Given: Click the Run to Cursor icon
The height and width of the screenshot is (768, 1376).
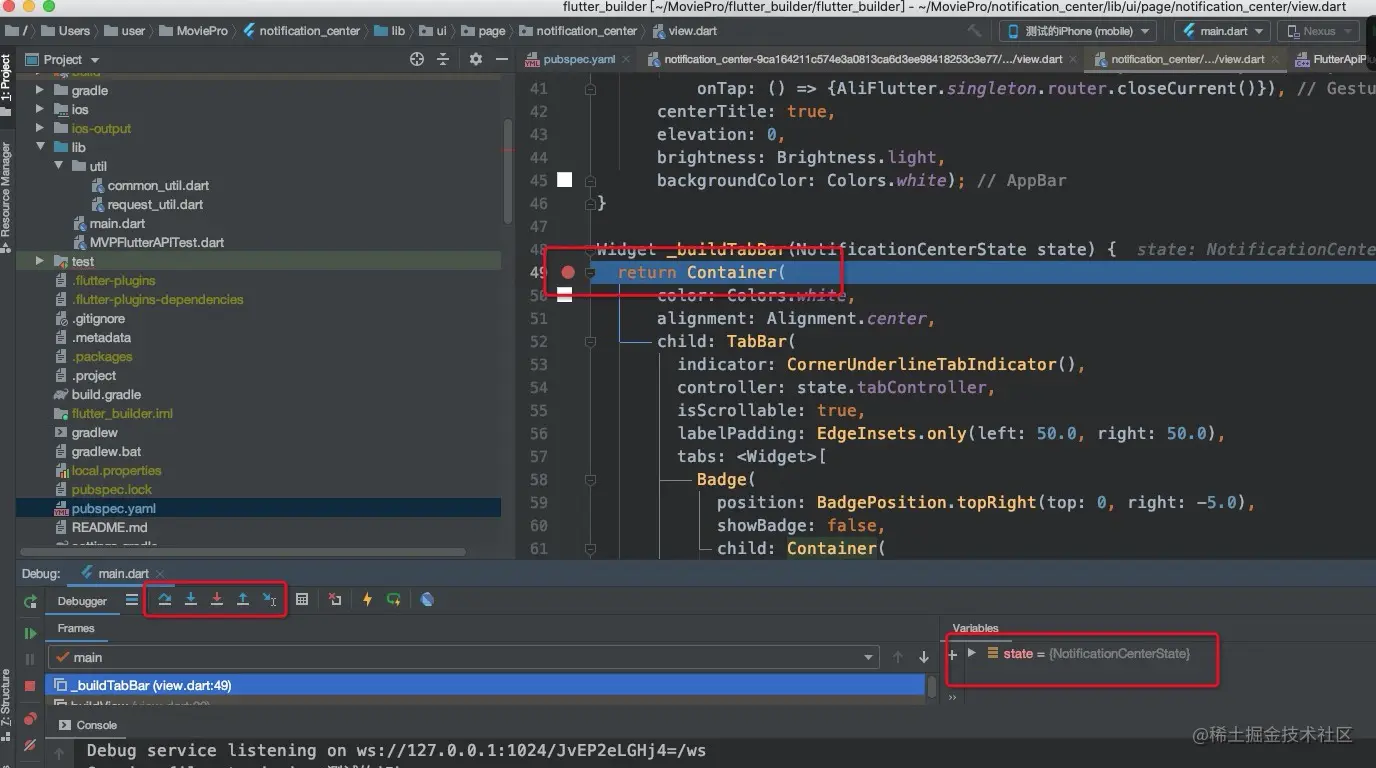Looking at the screenshot, I should (269, 599).
